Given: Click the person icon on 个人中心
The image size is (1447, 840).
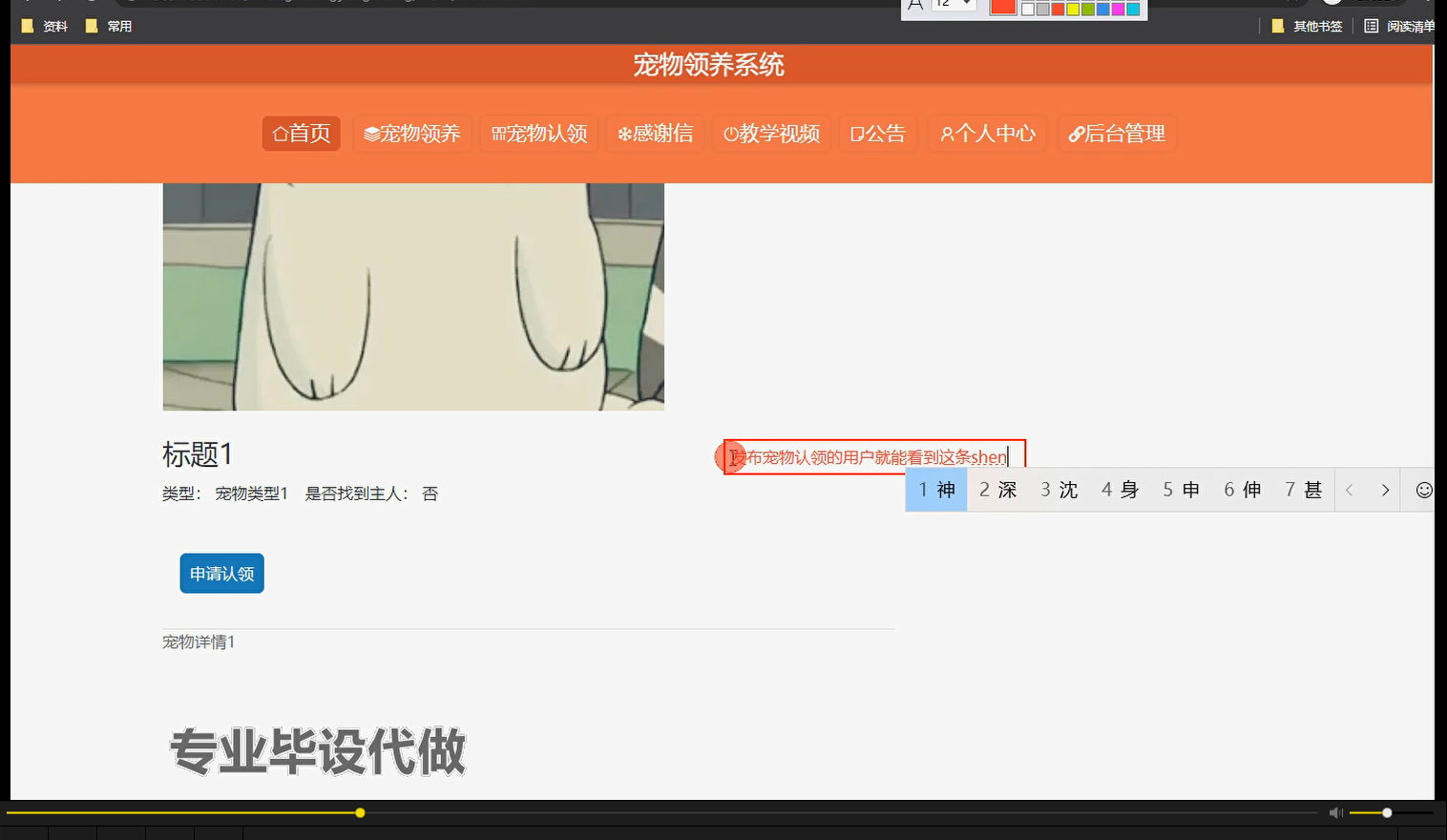Looking at the screenshot, I should click(x=947, y=134).
